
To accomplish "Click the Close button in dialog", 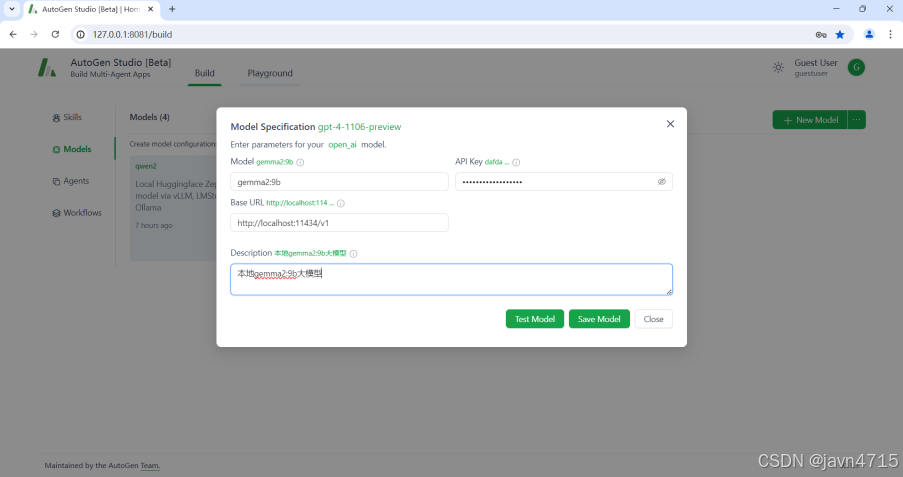I will pyautogui.click(x=653, y=319).
